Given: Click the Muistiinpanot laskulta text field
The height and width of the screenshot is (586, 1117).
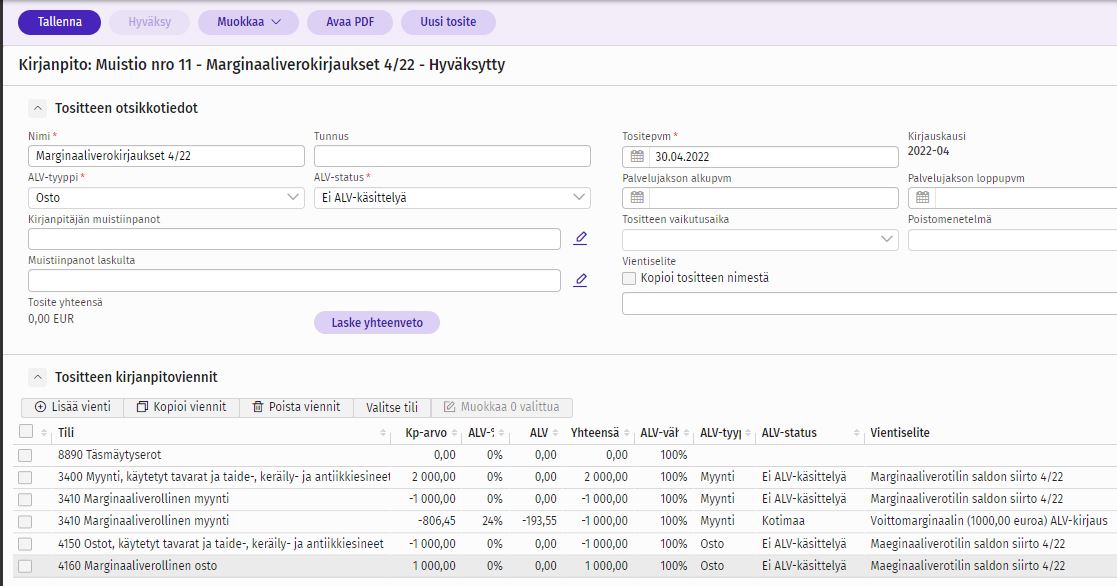Looking at the screenshot, I should [x=294, y=281].
